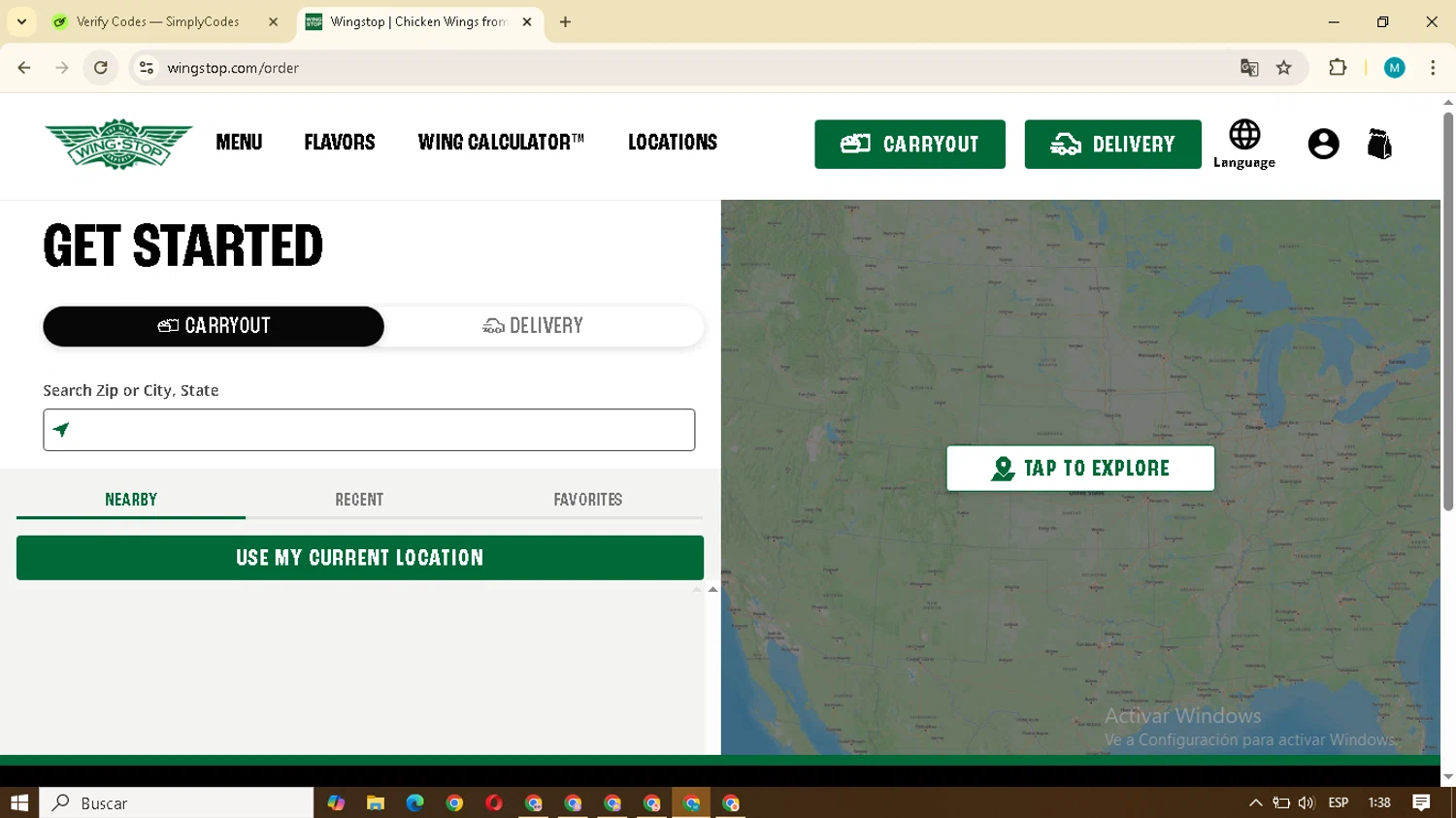Open Locations navigation item
Viewport: 1456px width, 818px height.
pyautogui.click(x=673, y=143)
